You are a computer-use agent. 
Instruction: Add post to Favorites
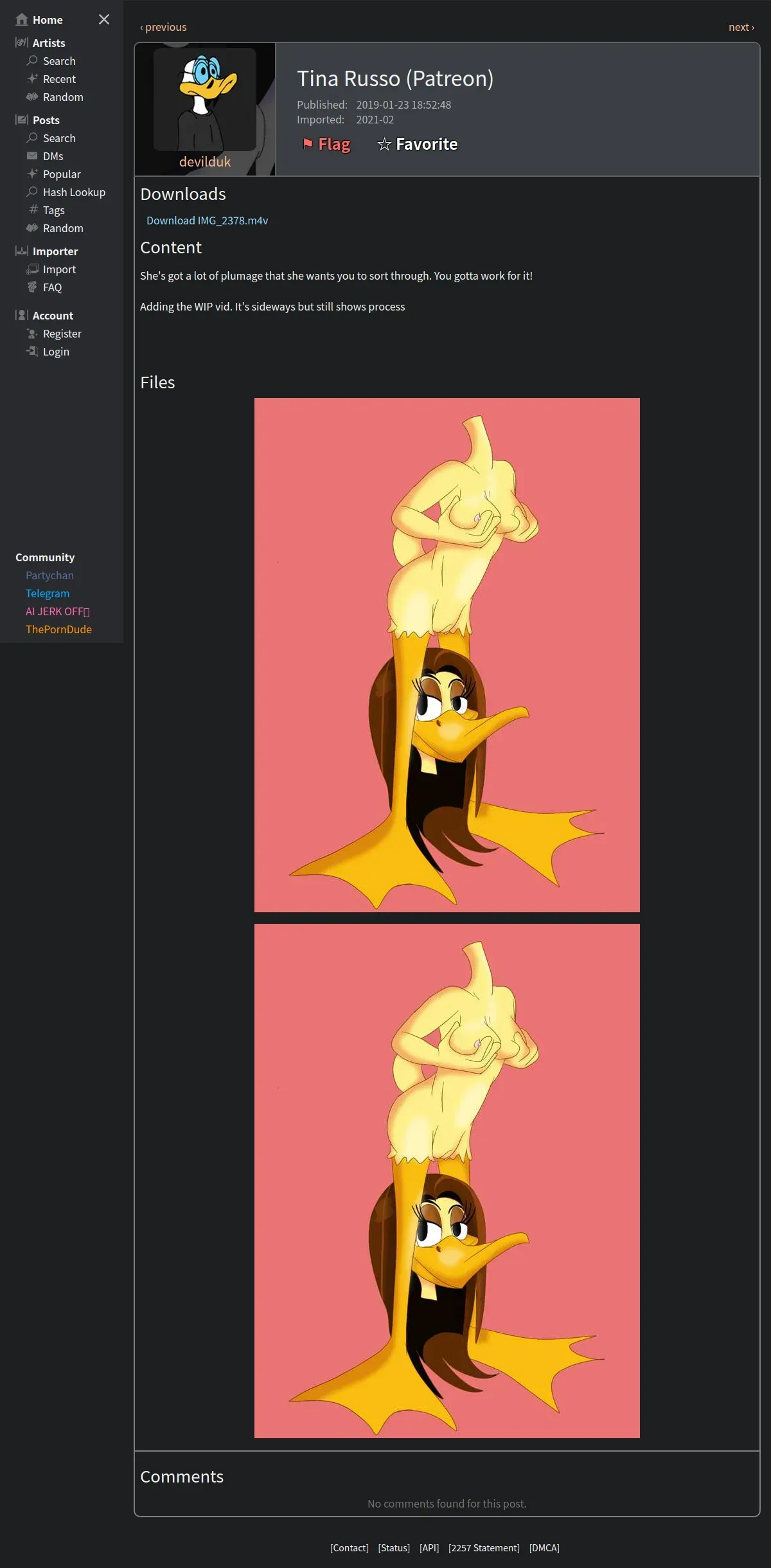(x=418, y=144)
